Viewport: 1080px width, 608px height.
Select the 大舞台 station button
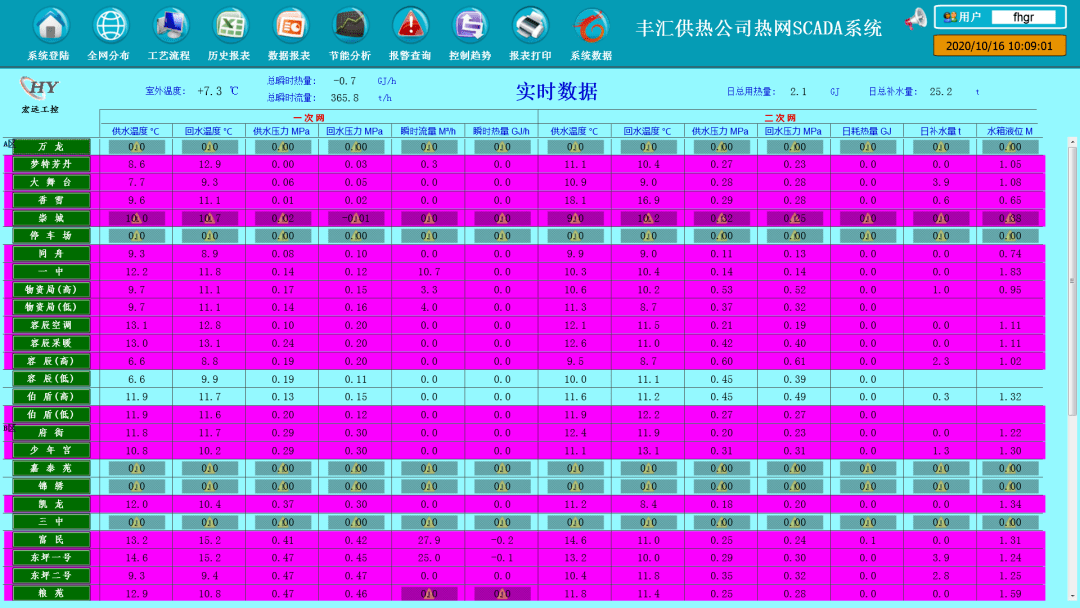pos(52,182)
